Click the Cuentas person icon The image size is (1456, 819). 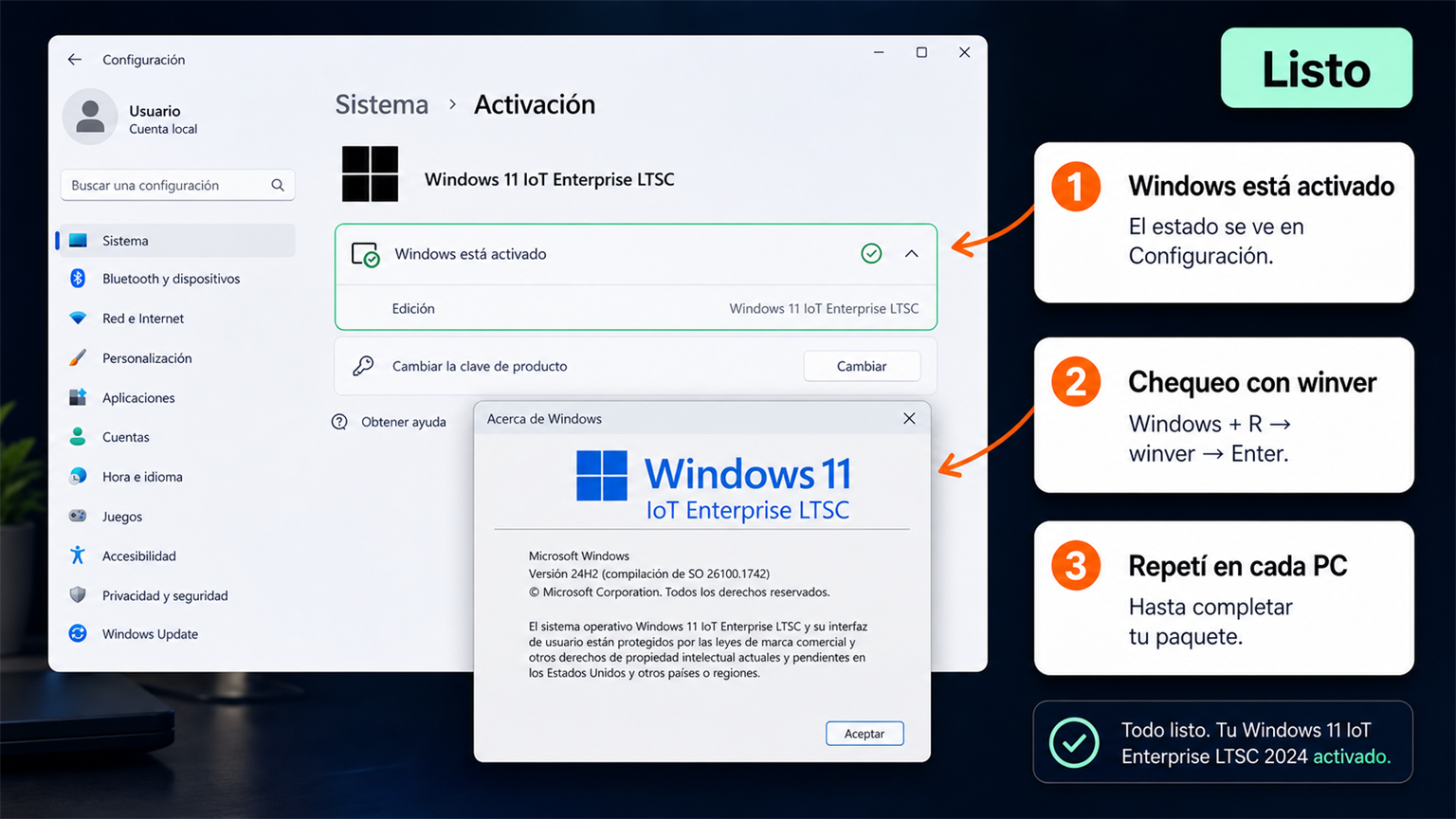[78, 437]
